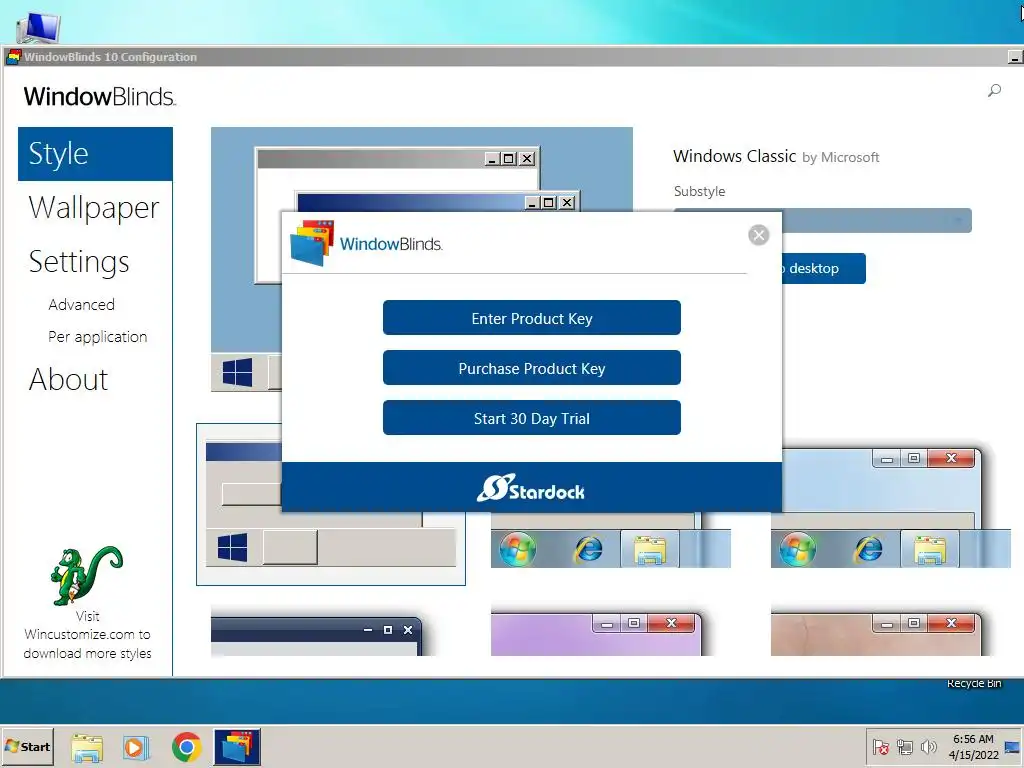Click the network tray icon
The width and height of the screenshot is (1024, 768).
pos(904,747)
